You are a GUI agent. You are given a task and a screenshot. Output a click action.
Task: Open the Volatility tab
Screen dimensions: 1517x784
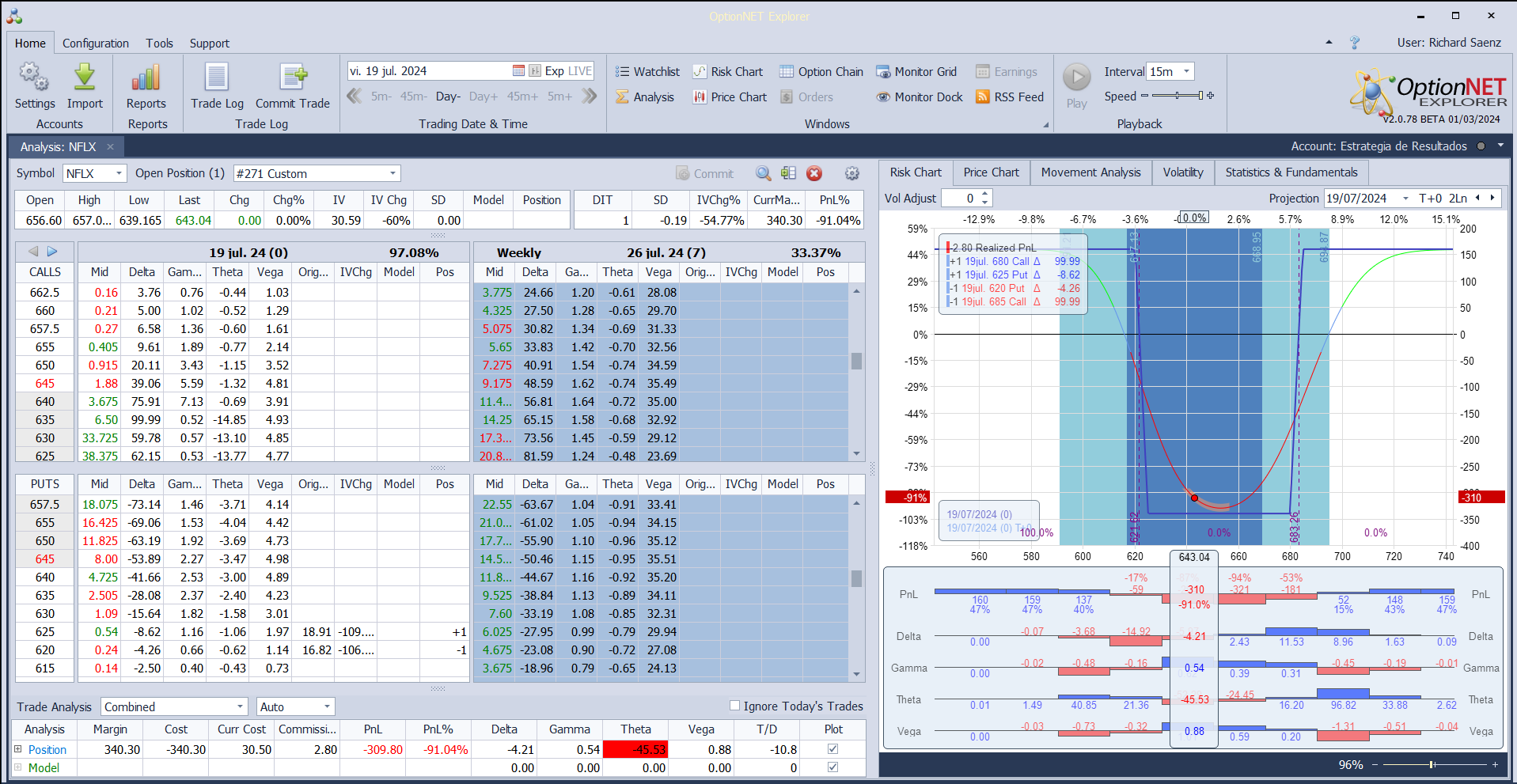(1183, 172)
